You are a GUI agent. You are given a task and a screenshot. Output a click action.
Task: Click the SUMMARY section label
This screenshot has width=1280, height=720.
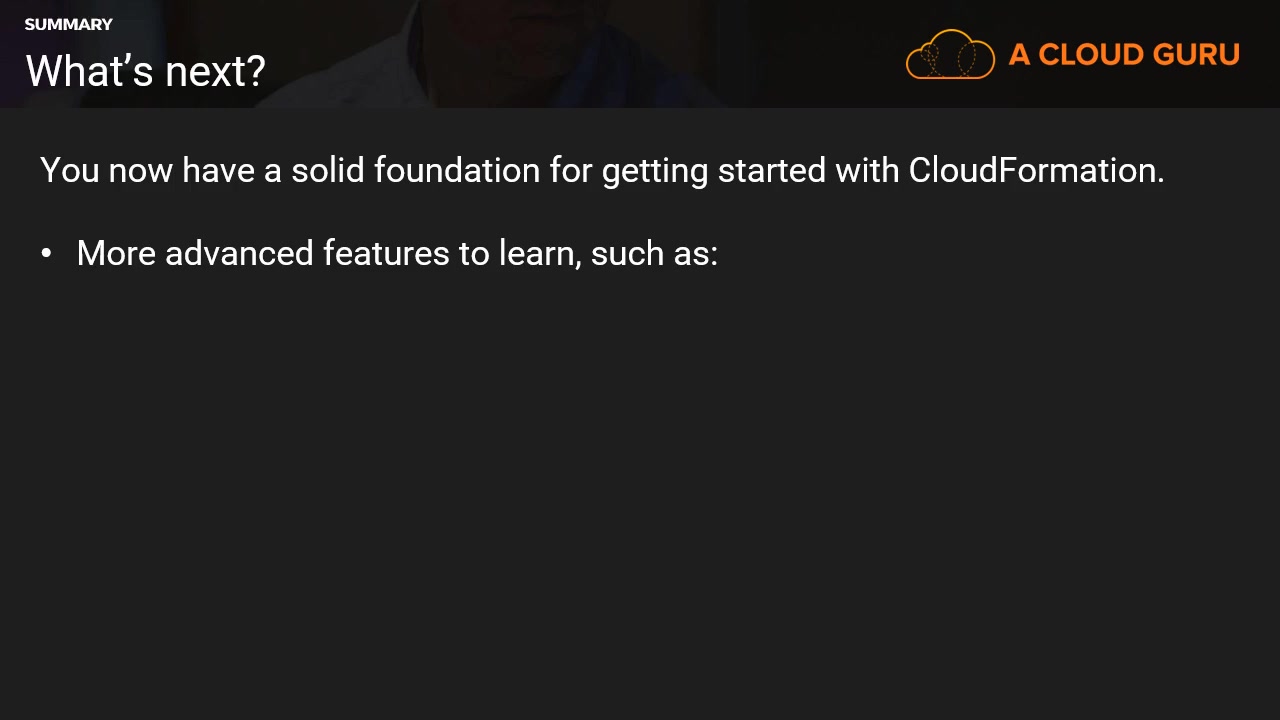68,24
